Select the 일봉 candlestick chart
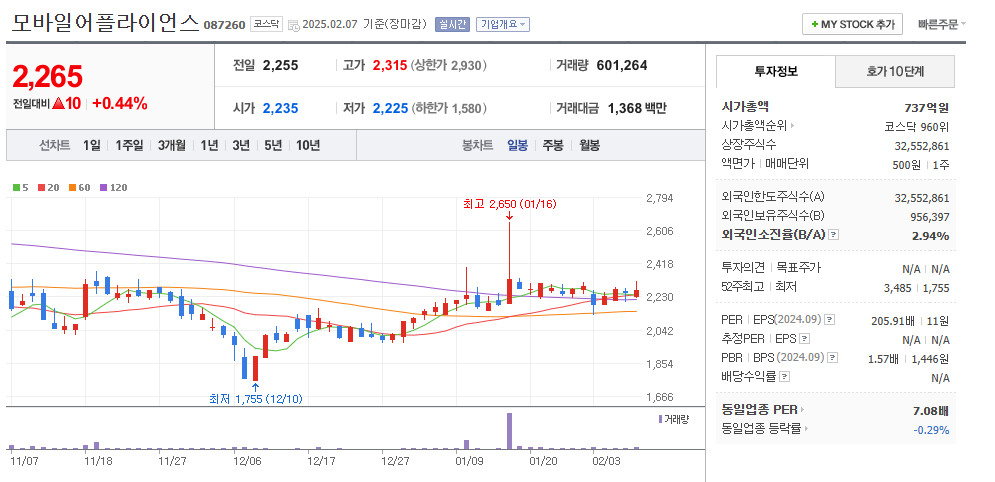The height and width of the screenshot is (482, 995). click(517, 145)
